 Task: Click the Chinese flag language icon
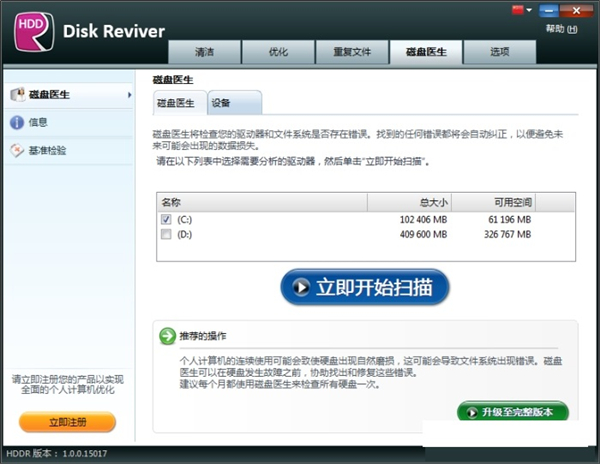518,10
